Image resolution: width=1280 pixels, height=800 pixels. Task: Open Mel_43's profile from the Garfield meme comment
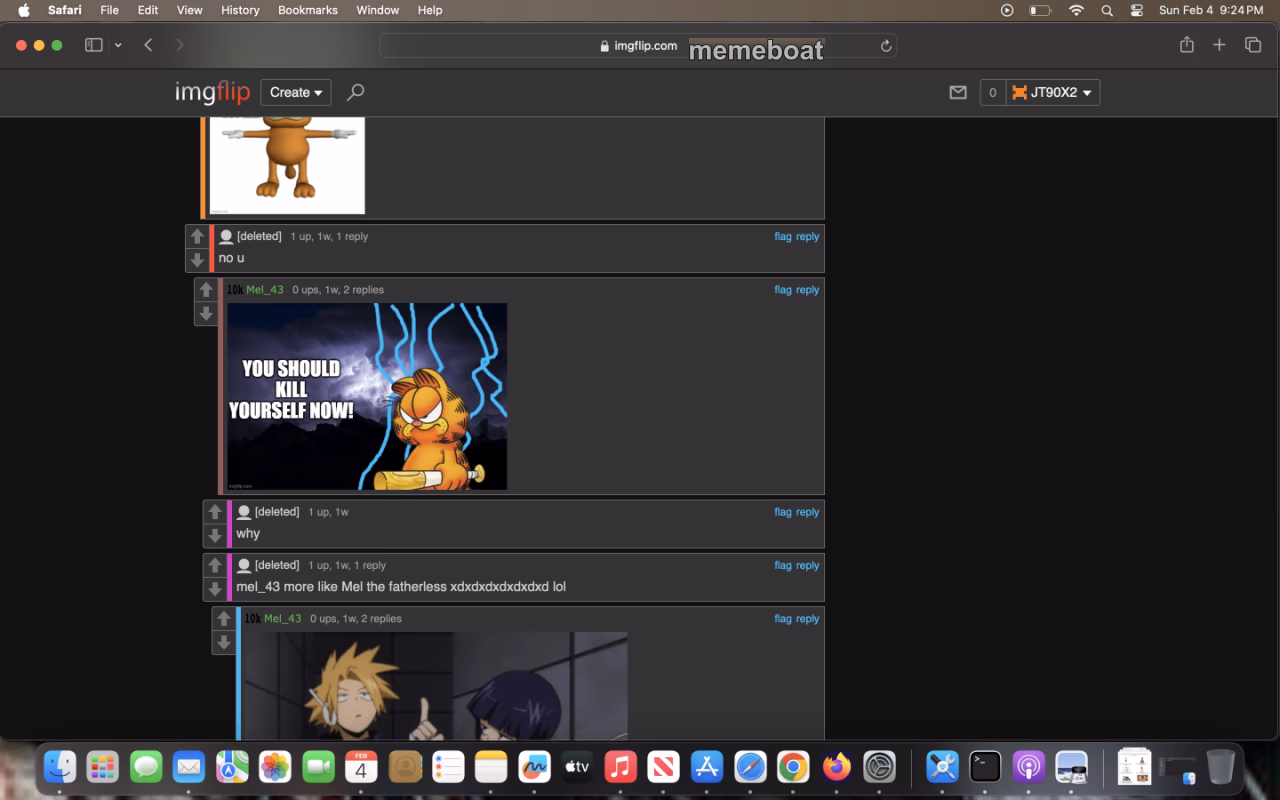pyautogui.click(x=265, y=290)
